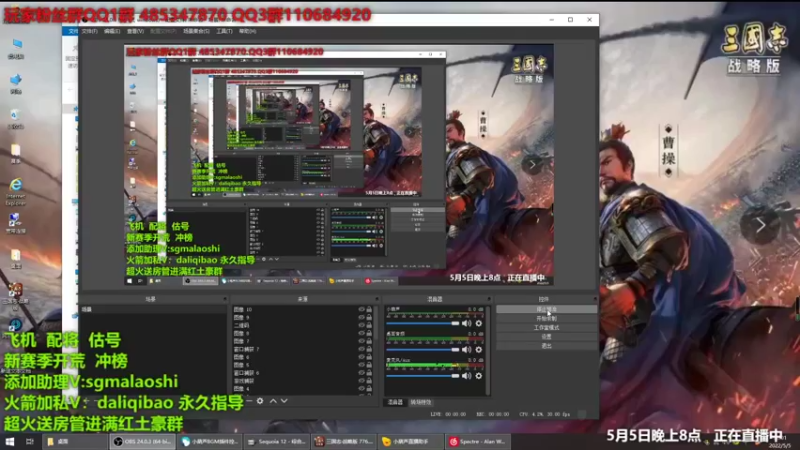The width and height of the screenshot is (800, 450).
Task: Open the 小葫芦直播助手 taskbar item
Action: pyautogui.click(x=411, y=441)
